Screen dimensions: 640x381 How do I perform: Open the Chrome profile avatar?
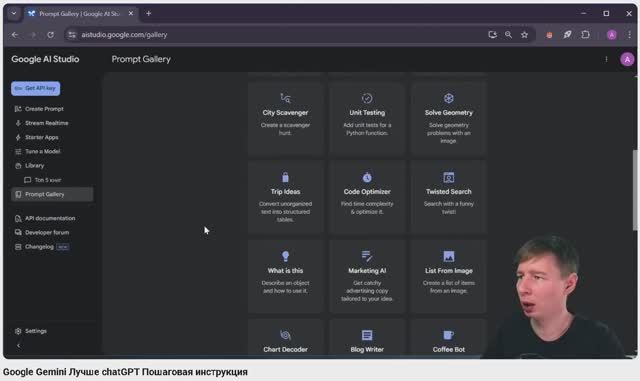pos(611,35)
